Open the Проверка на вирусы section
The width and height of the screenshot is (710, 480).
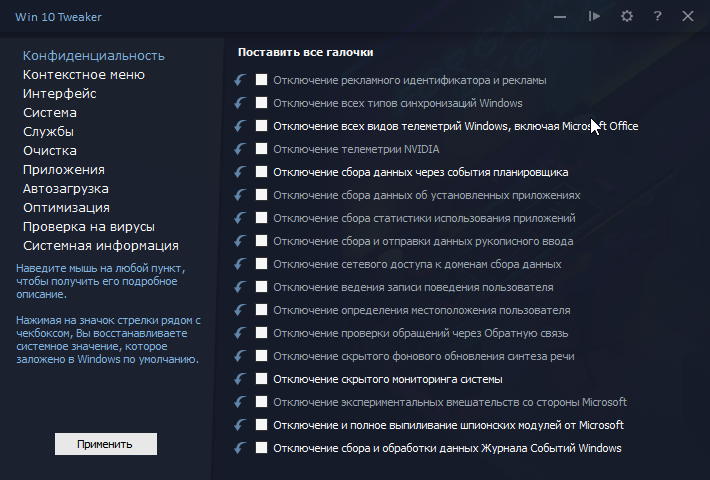(89, 227)
